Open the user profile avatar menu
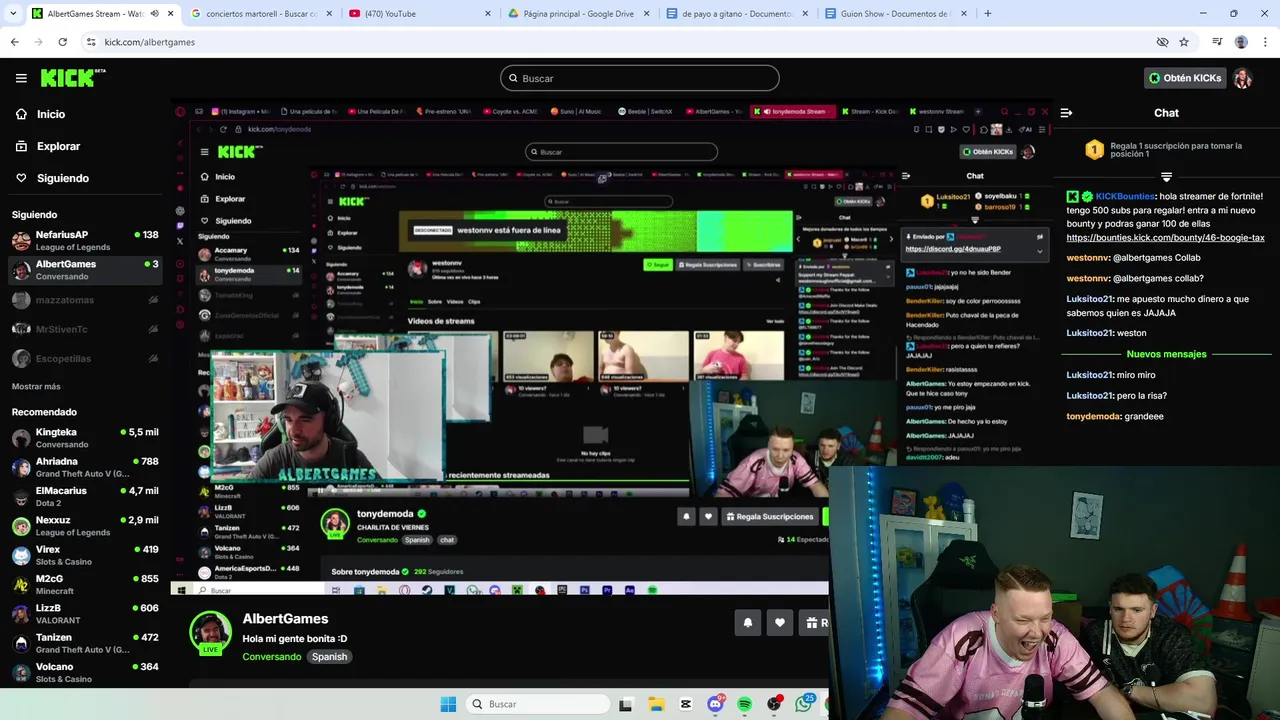Viewport: 1280px width, 720px height. (1243, 78)
